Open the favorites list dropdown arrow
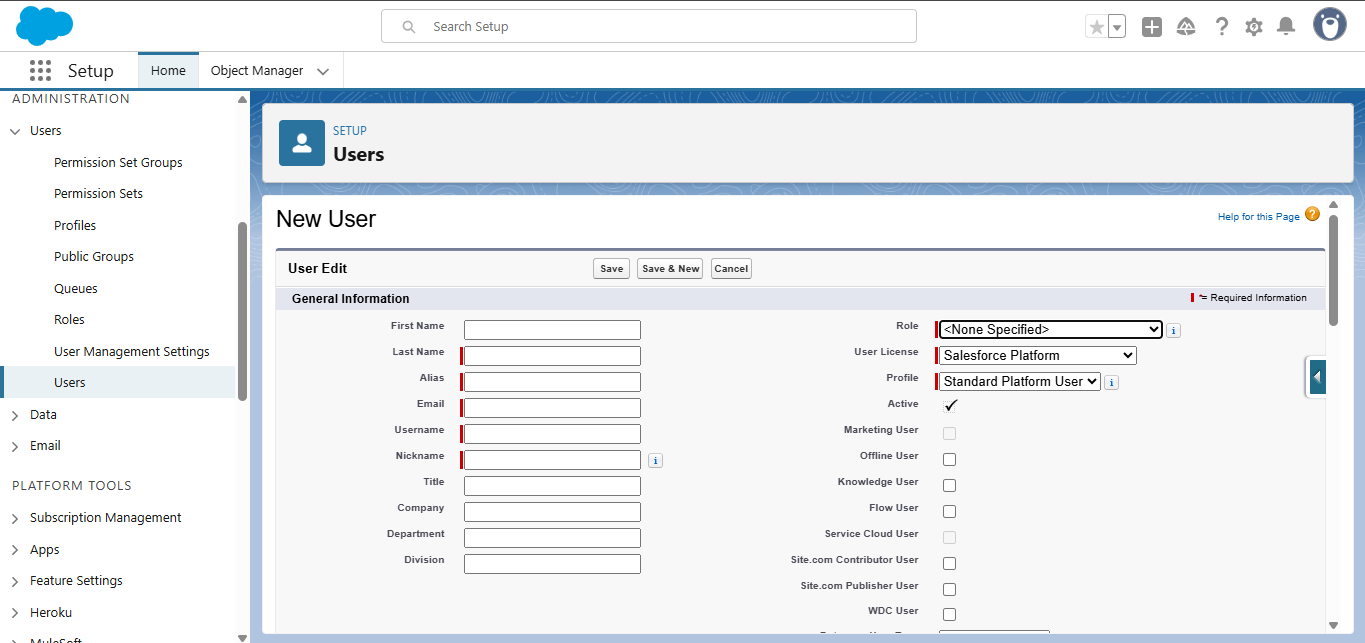The width and height of the screenshot is (1365, 643). pyautogui.click(x=1117, y=27)
